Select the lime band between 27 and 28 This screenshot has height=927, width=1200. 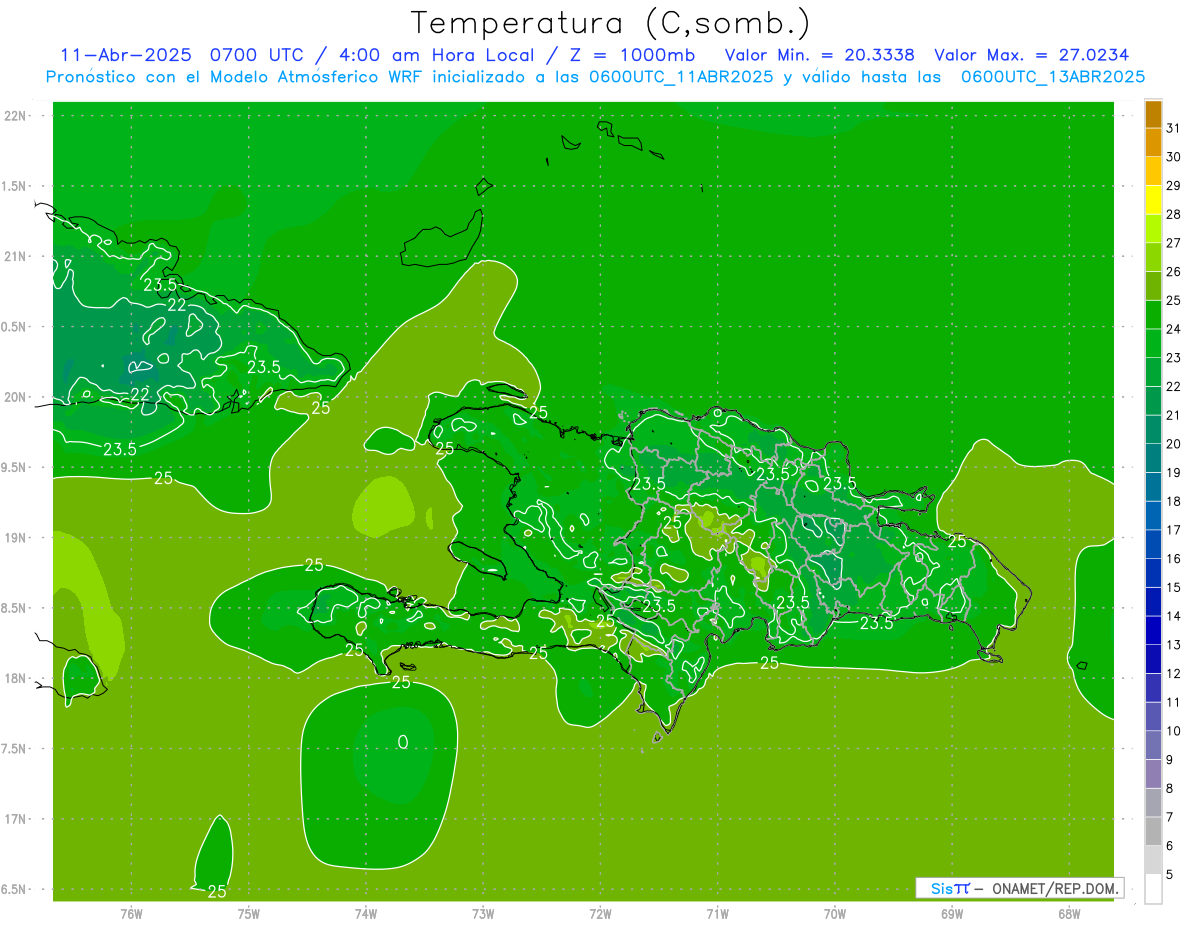point(1153,229)
